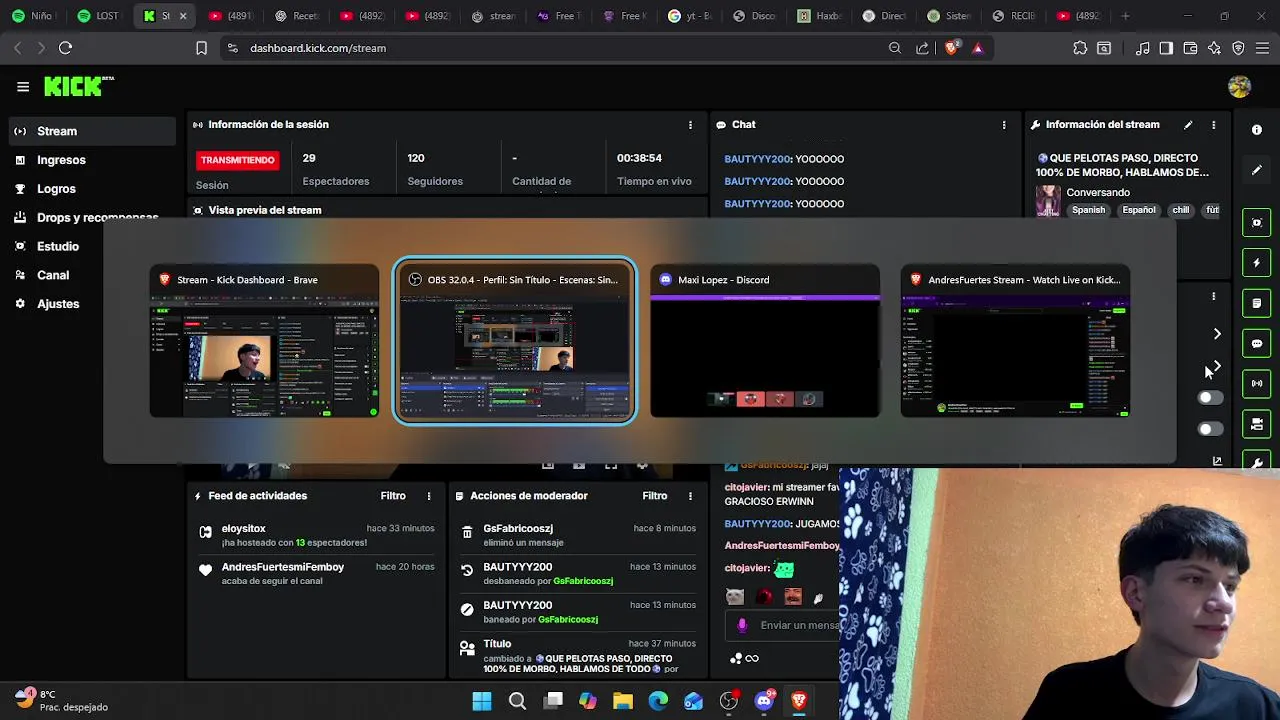Bookmark page with bookmark icon in address bar
The image size is (1280, 720).
click(x=201, y=48)
